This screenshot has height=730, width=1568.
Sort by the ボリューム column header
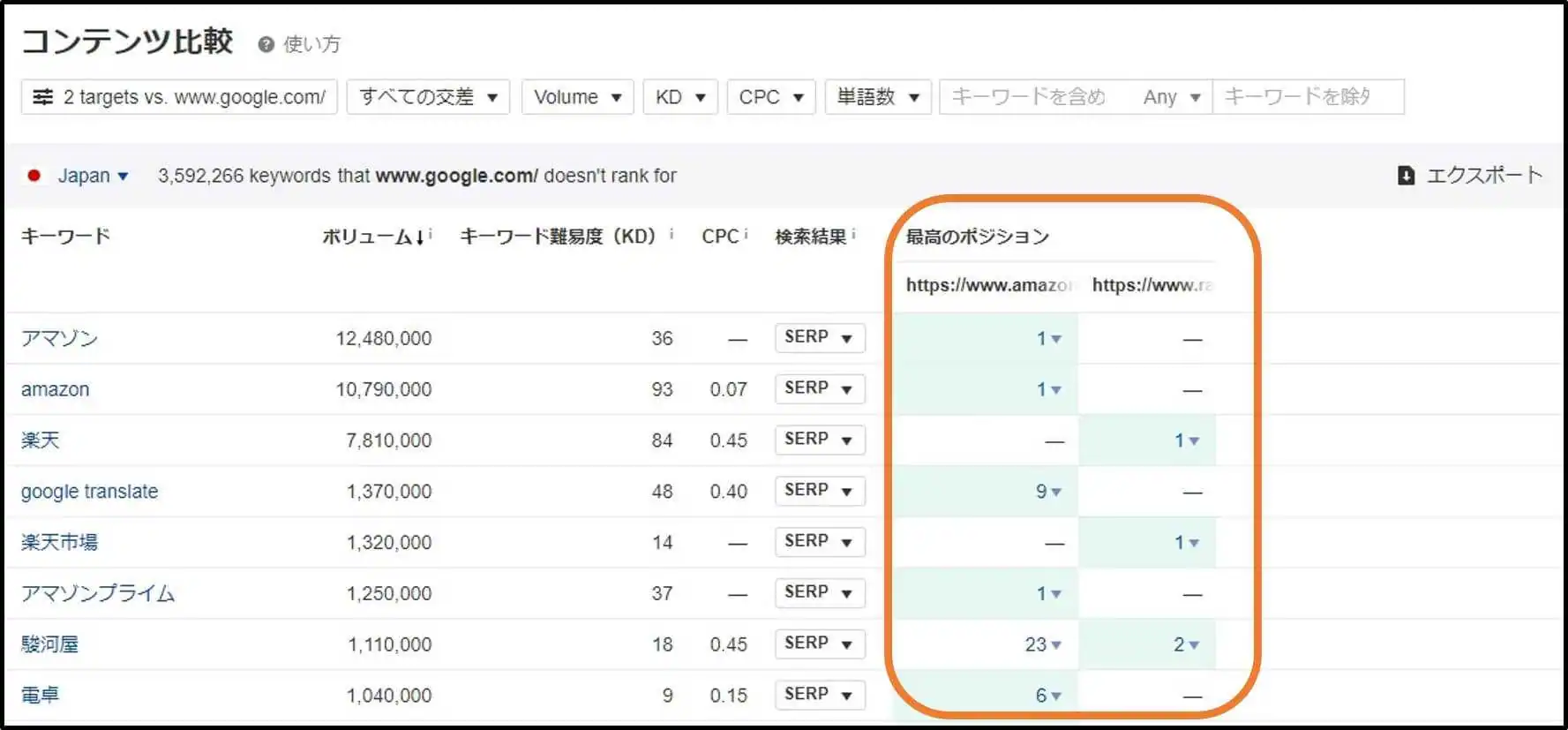click(x=374, y=237)
